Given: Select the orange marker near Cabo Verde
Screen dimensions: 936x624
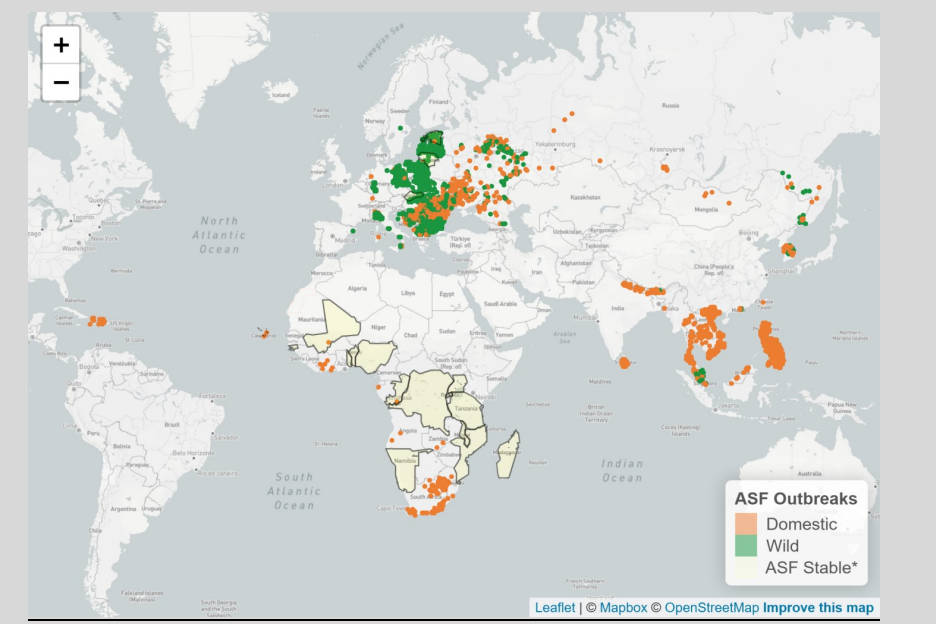Looking at the screenshot, I should 266,331.
